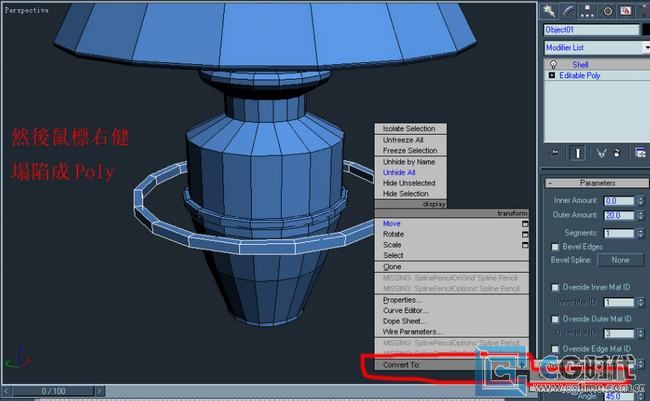Select Scale in transform quad menu
This screenshot has height=401, width=650.
pos(392,245)
